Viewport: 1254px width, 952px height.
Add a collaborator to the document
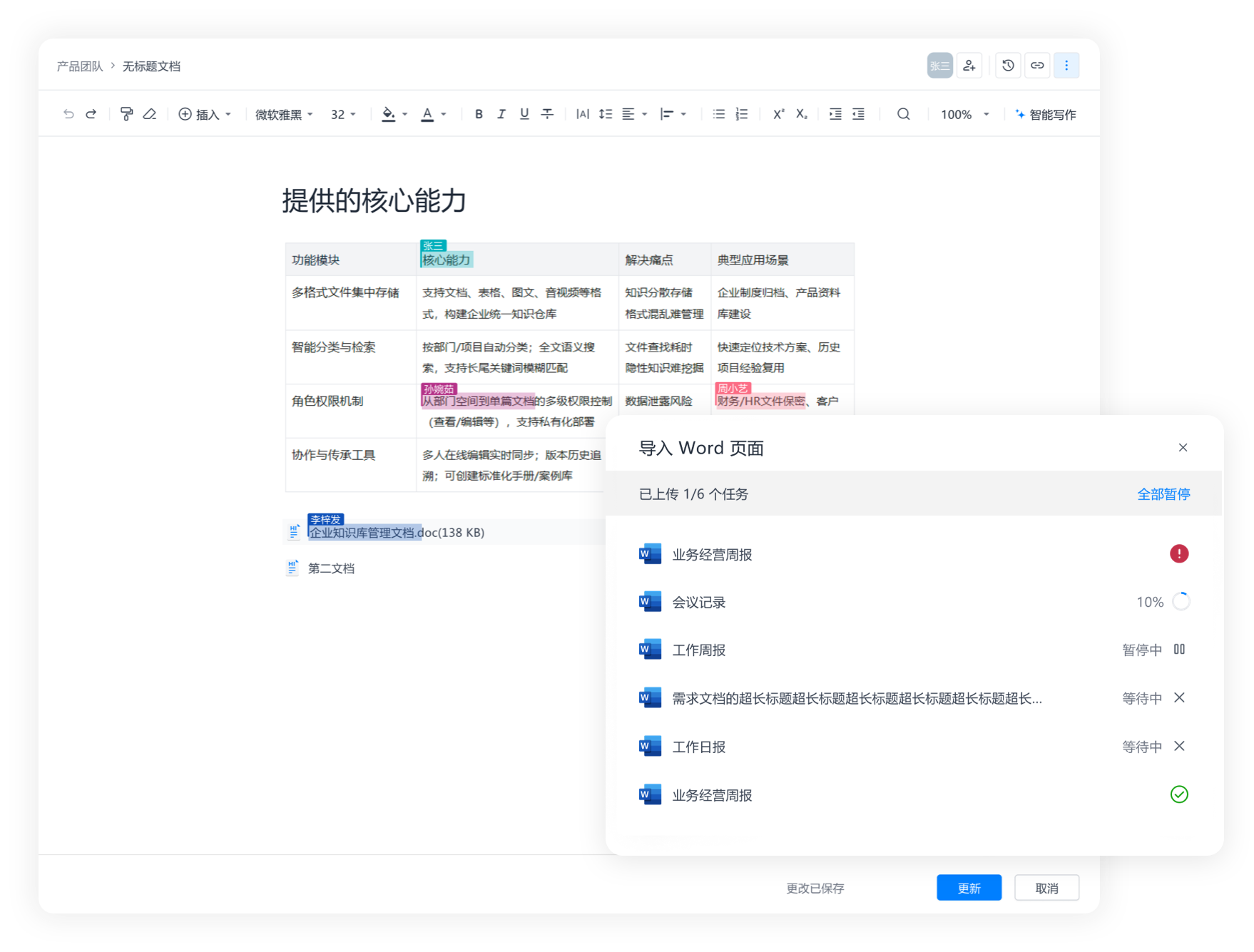pos(969,66)
